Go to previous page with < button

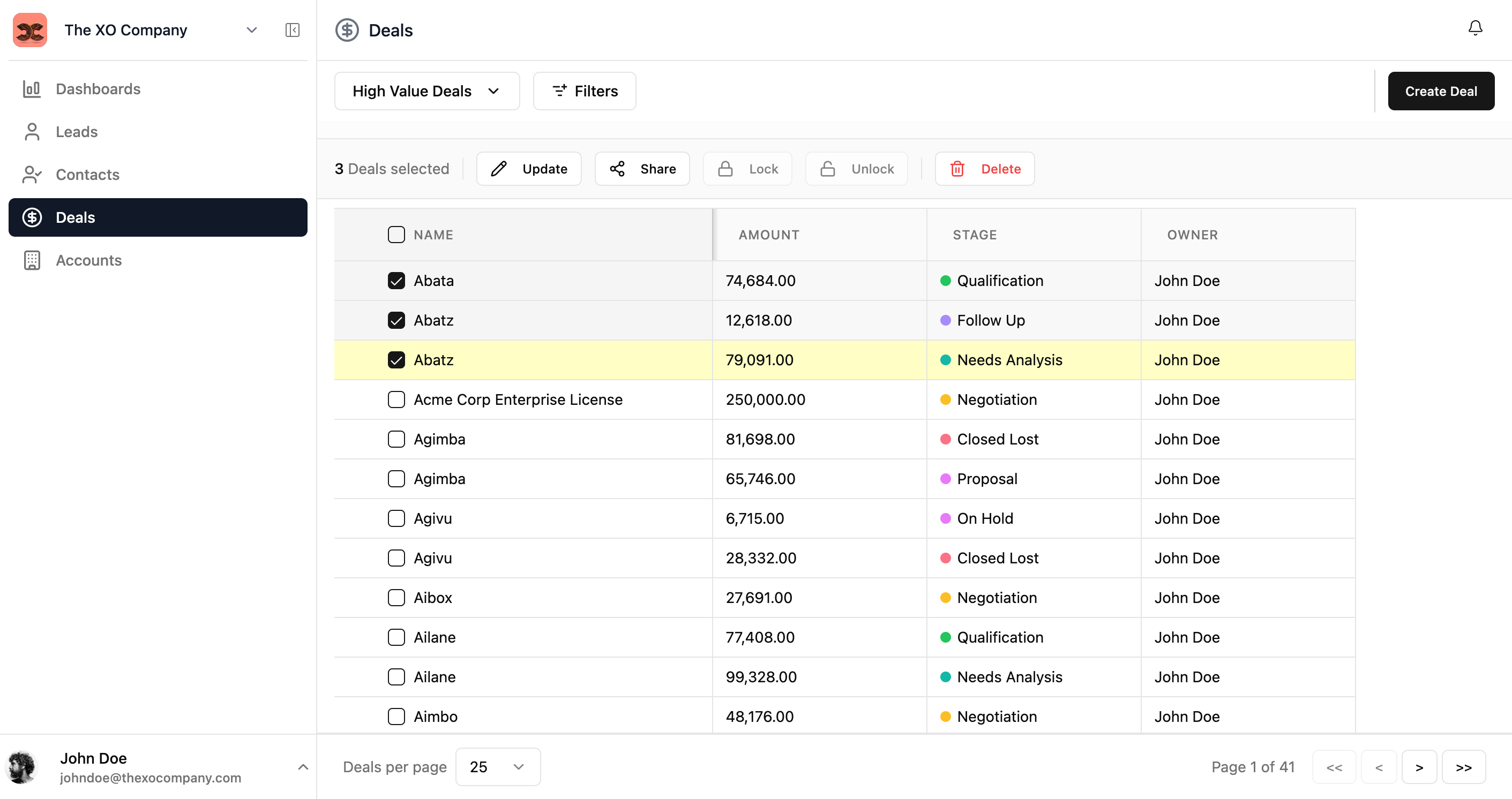pyautogui.click(x=1378, y=767)
